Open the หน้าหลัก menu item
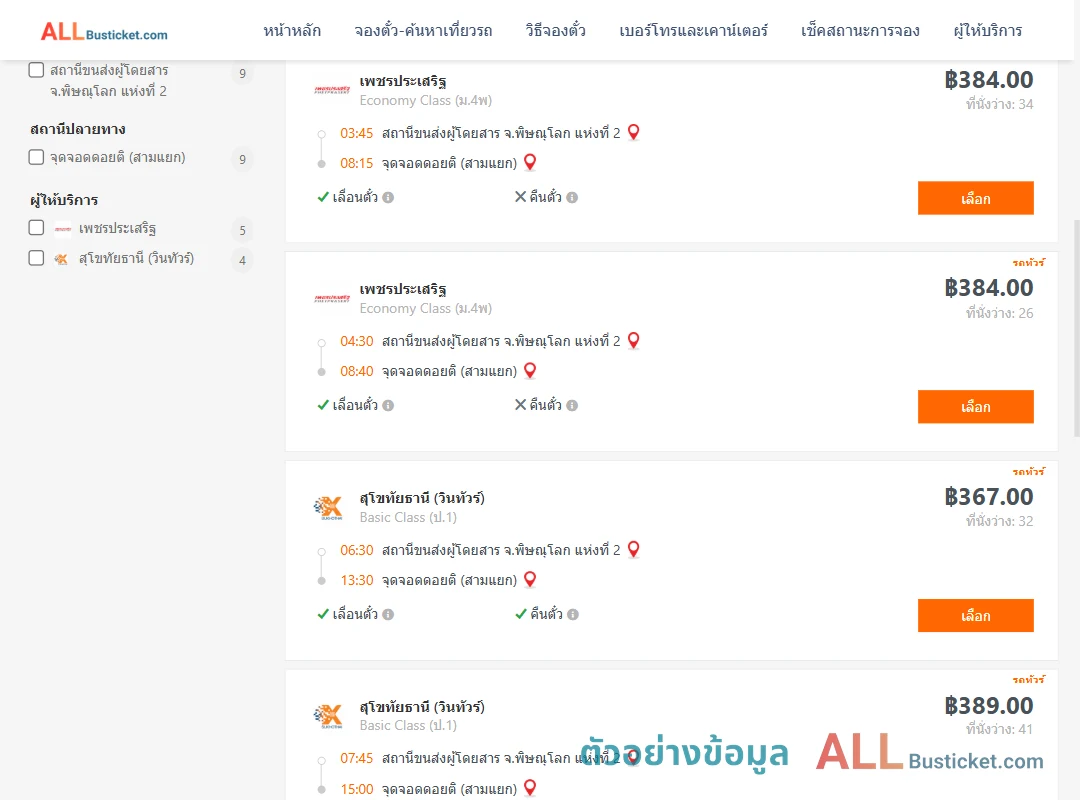1080x800 pixels. (x=292, y=30)
